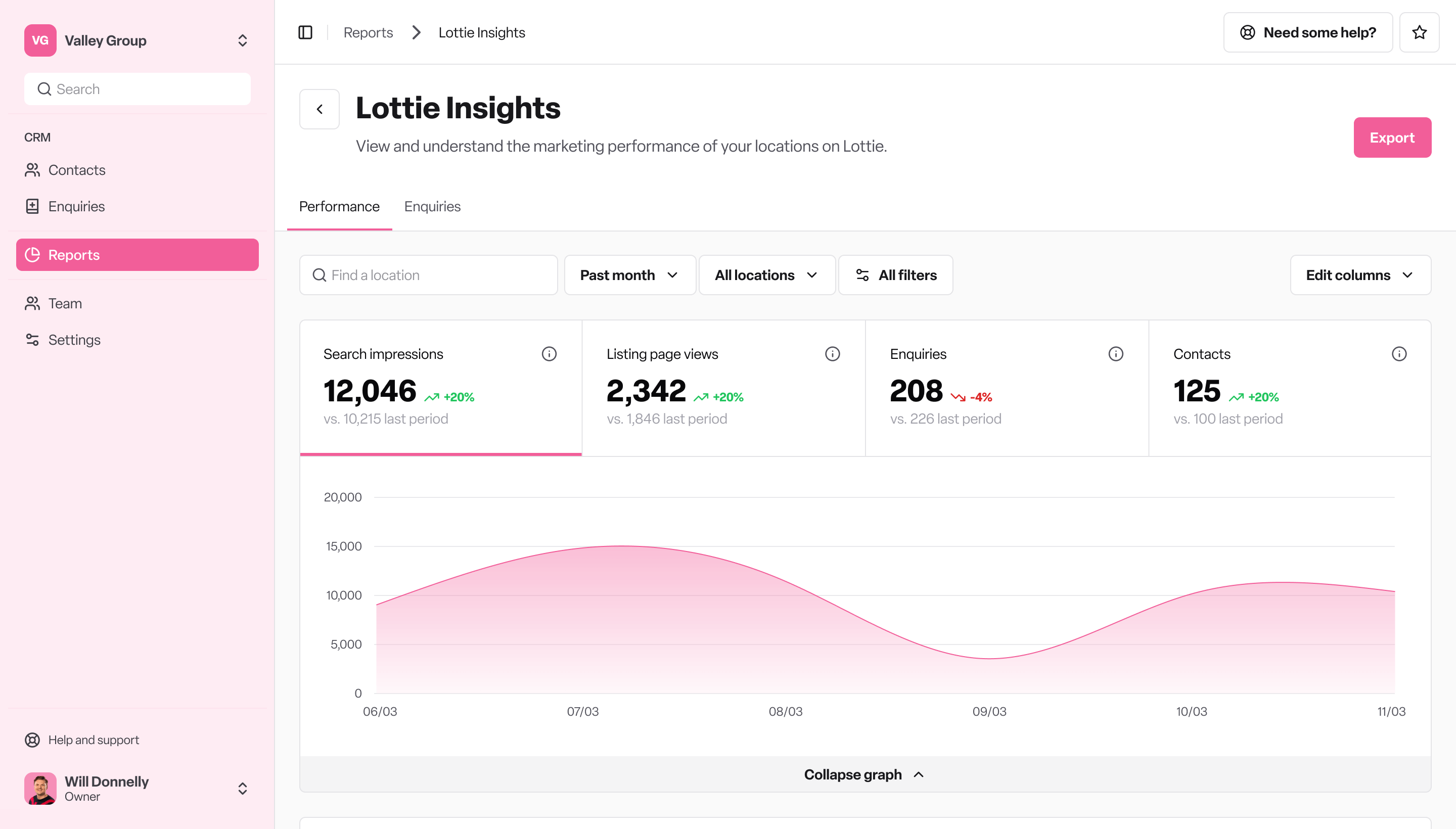Open info icon for Contacts metric

pyautogui.click(x=1398, y=354)
